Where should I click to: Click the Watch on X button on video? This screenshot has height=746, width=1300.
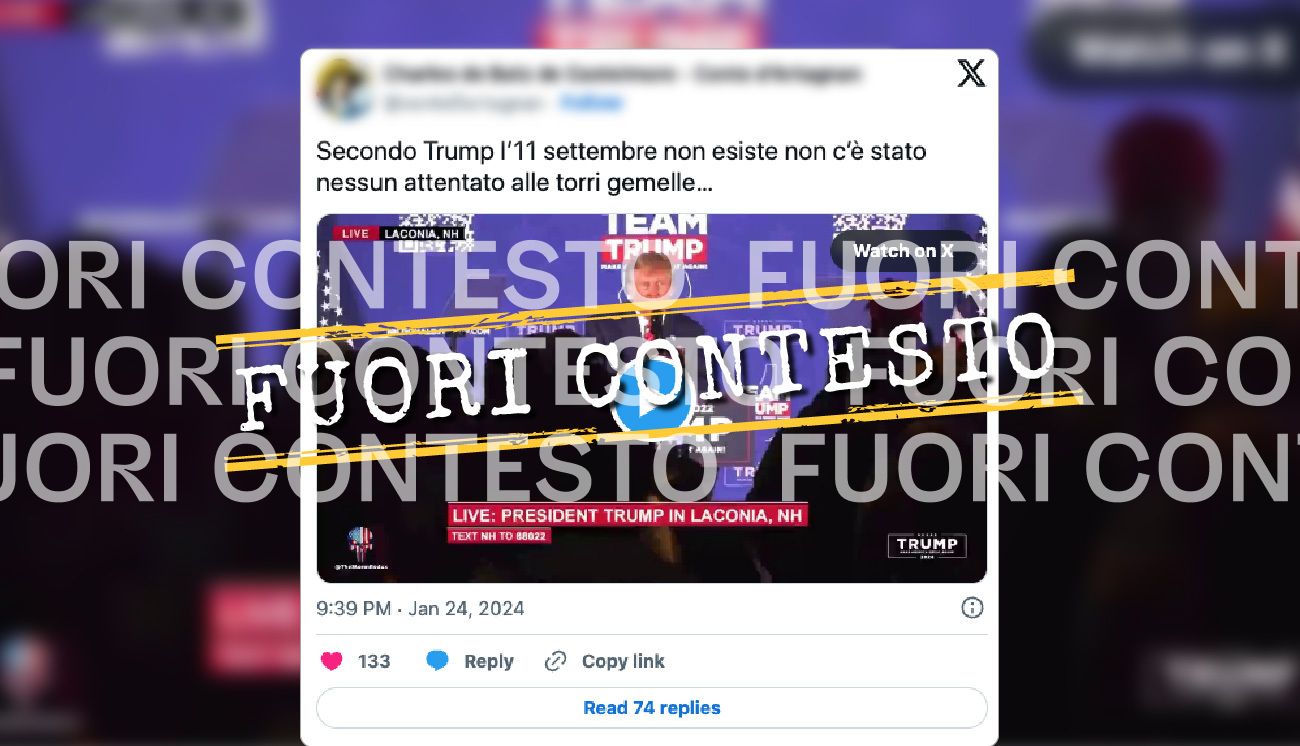(x=903, y=251)
